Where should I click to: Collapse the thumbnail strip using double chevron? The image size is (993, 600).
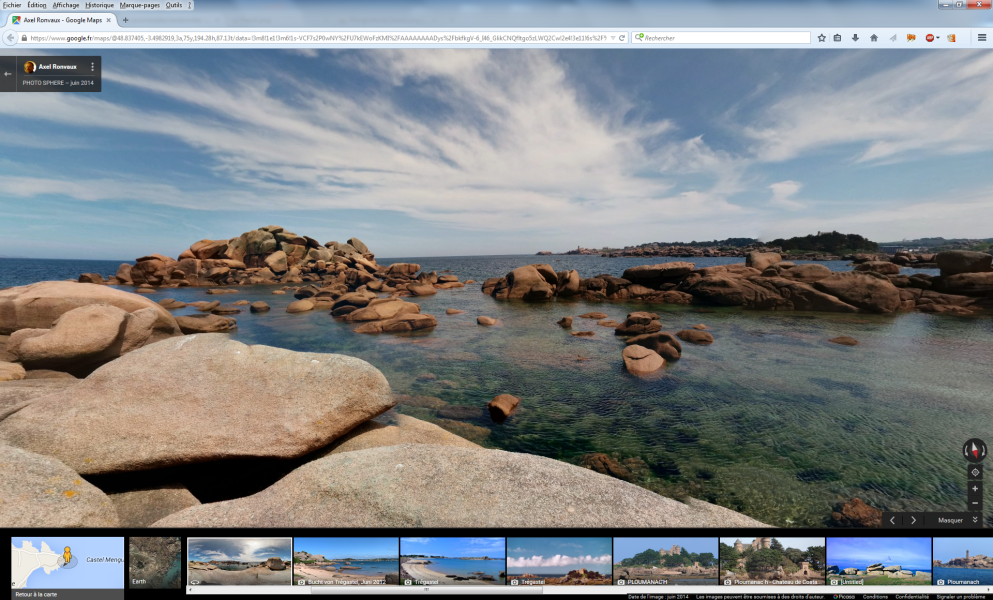(x=975, y=520)
